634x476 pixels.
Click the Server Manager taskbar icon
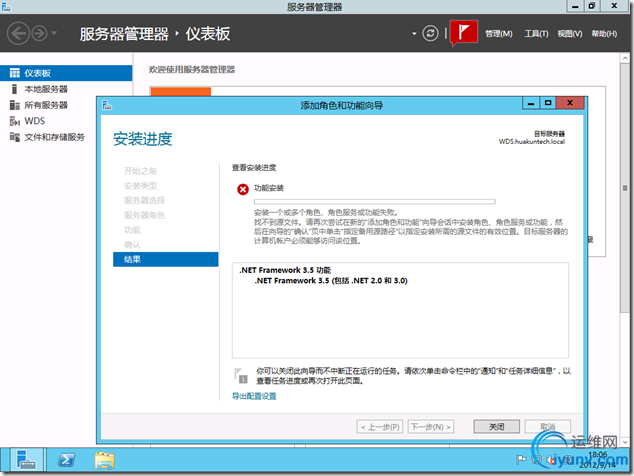click(26, 460)
